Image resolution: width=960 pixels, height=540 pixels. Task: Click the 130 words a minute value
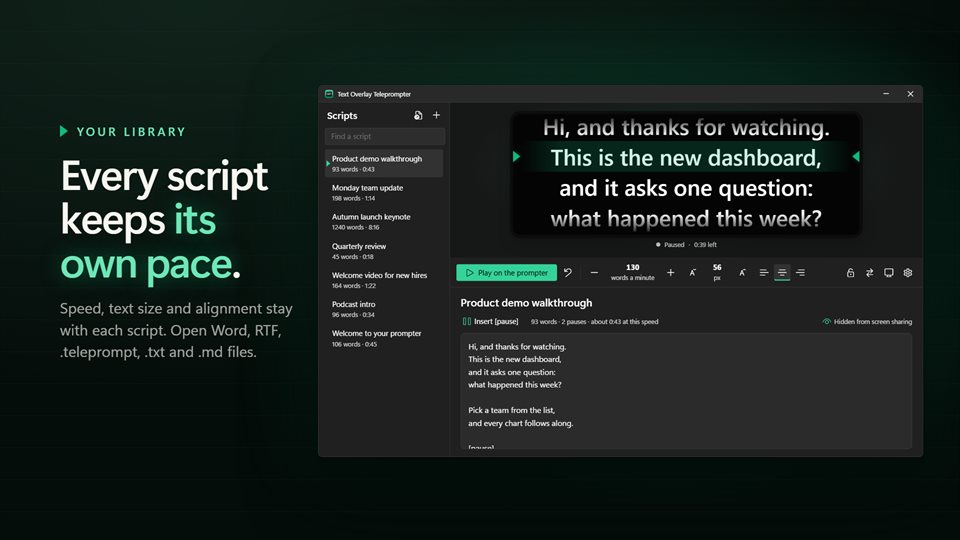click(x=632, y=272)
